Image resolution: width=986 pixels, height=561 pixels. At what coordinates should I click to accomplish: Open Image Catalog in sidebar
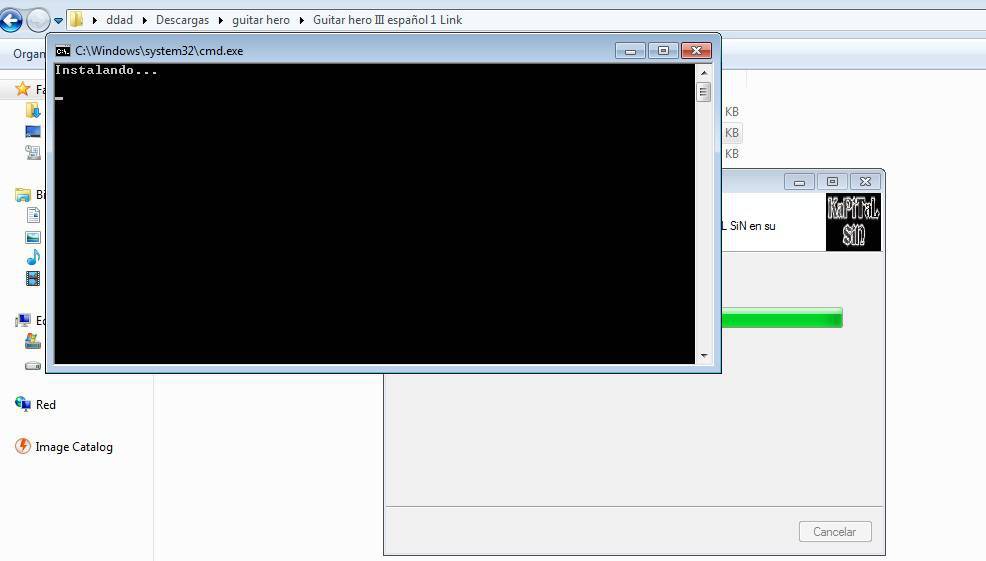64,447
